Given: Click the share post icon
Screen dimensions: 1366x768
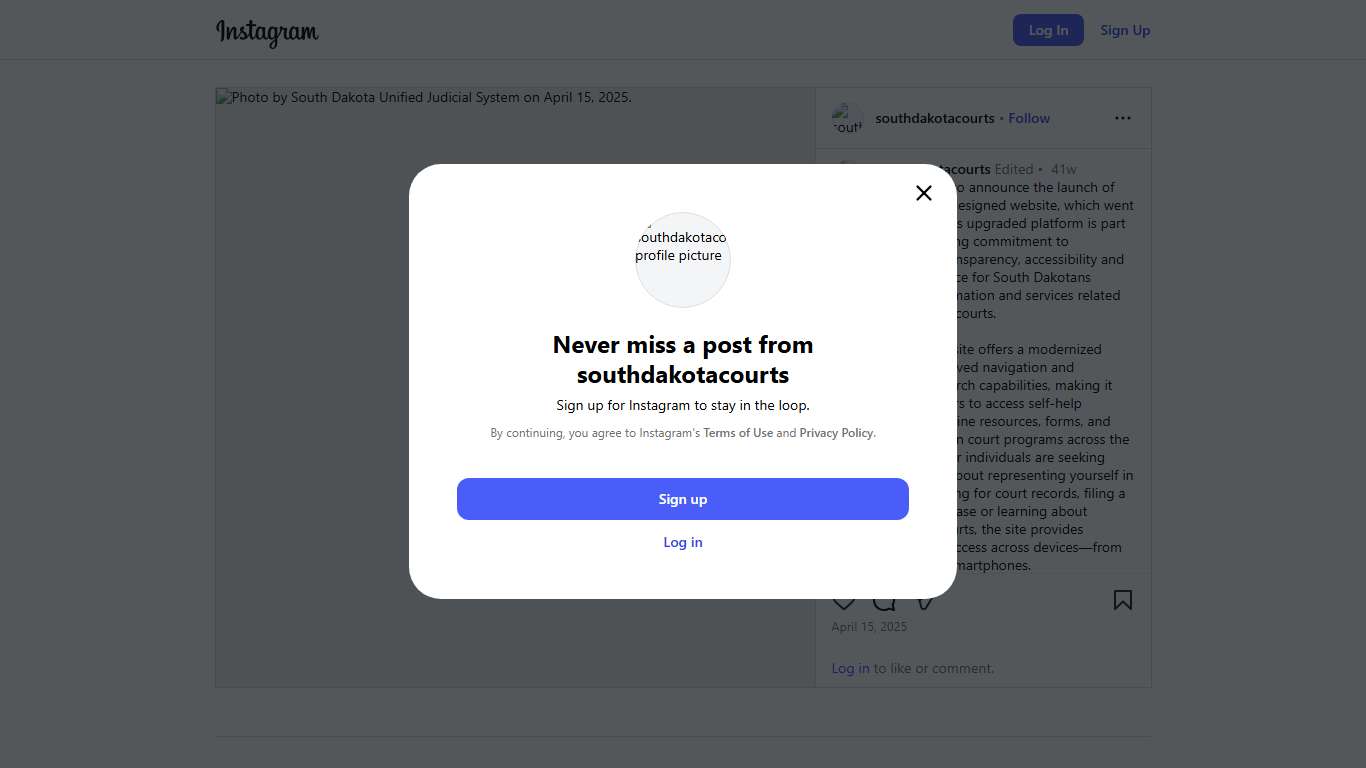Looking at the screenshot, I should click(x=925, y=603).
